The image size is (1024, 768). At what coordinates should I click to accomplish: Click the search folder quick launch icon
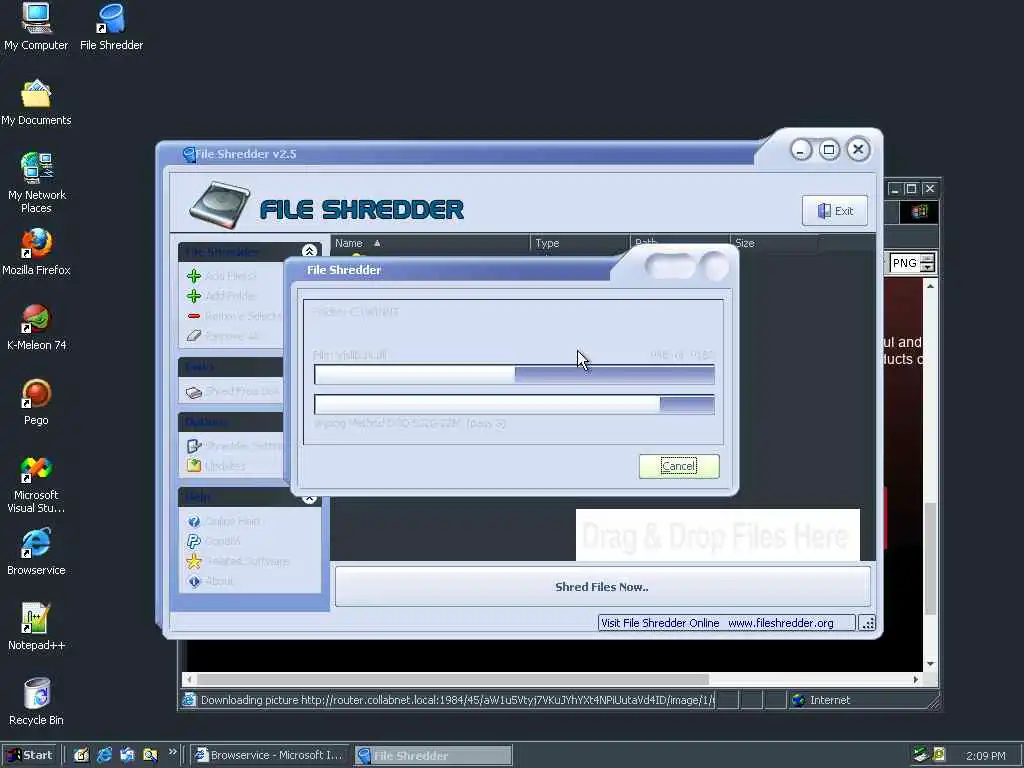point(150,755)
